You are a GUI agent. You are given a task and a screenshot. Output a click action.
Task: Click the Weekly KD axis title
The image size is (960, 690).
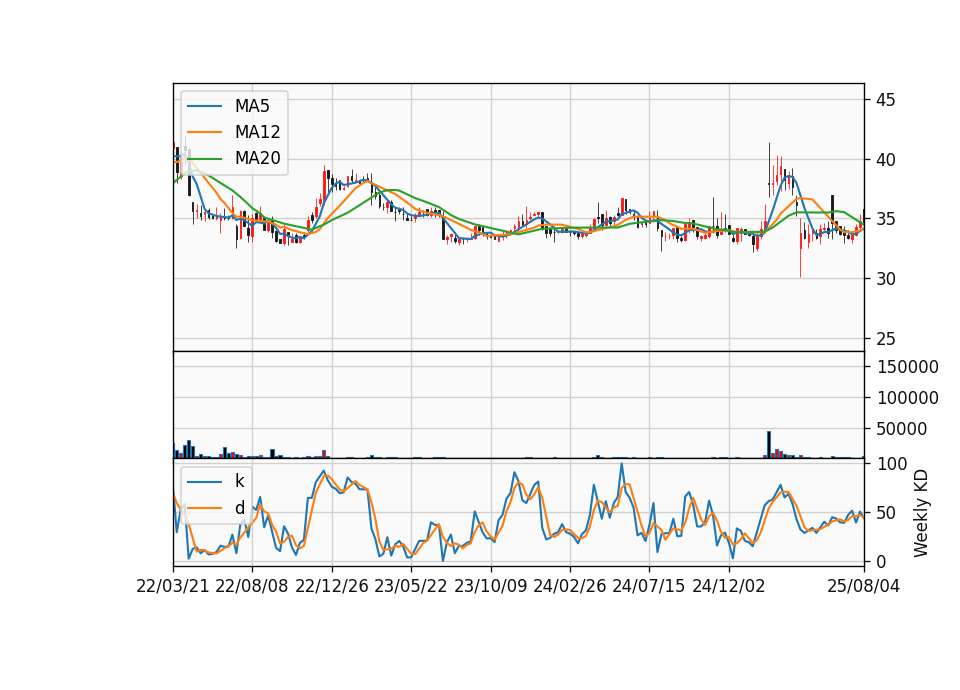click(x=921, y=513)
